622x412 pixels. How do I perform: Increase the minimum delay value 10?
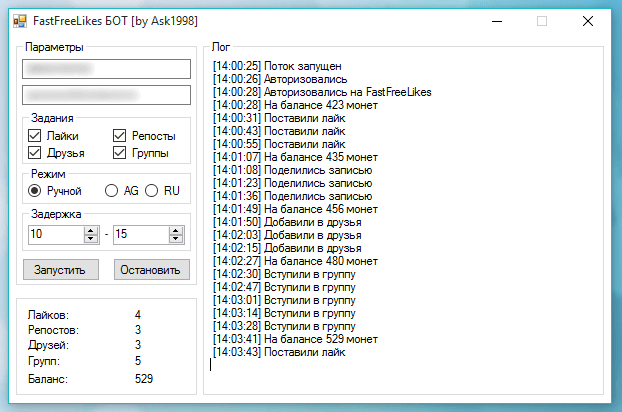tap(91, 230)
